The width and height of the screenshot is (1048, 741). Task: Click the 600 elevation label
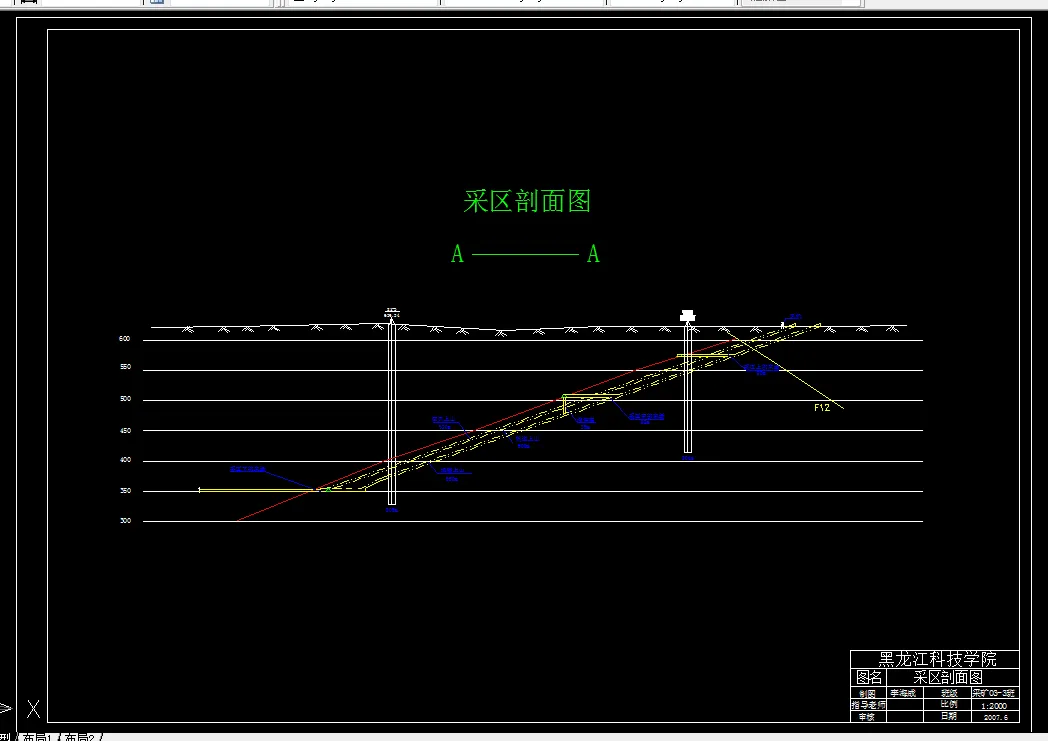[x=125, y=339]
